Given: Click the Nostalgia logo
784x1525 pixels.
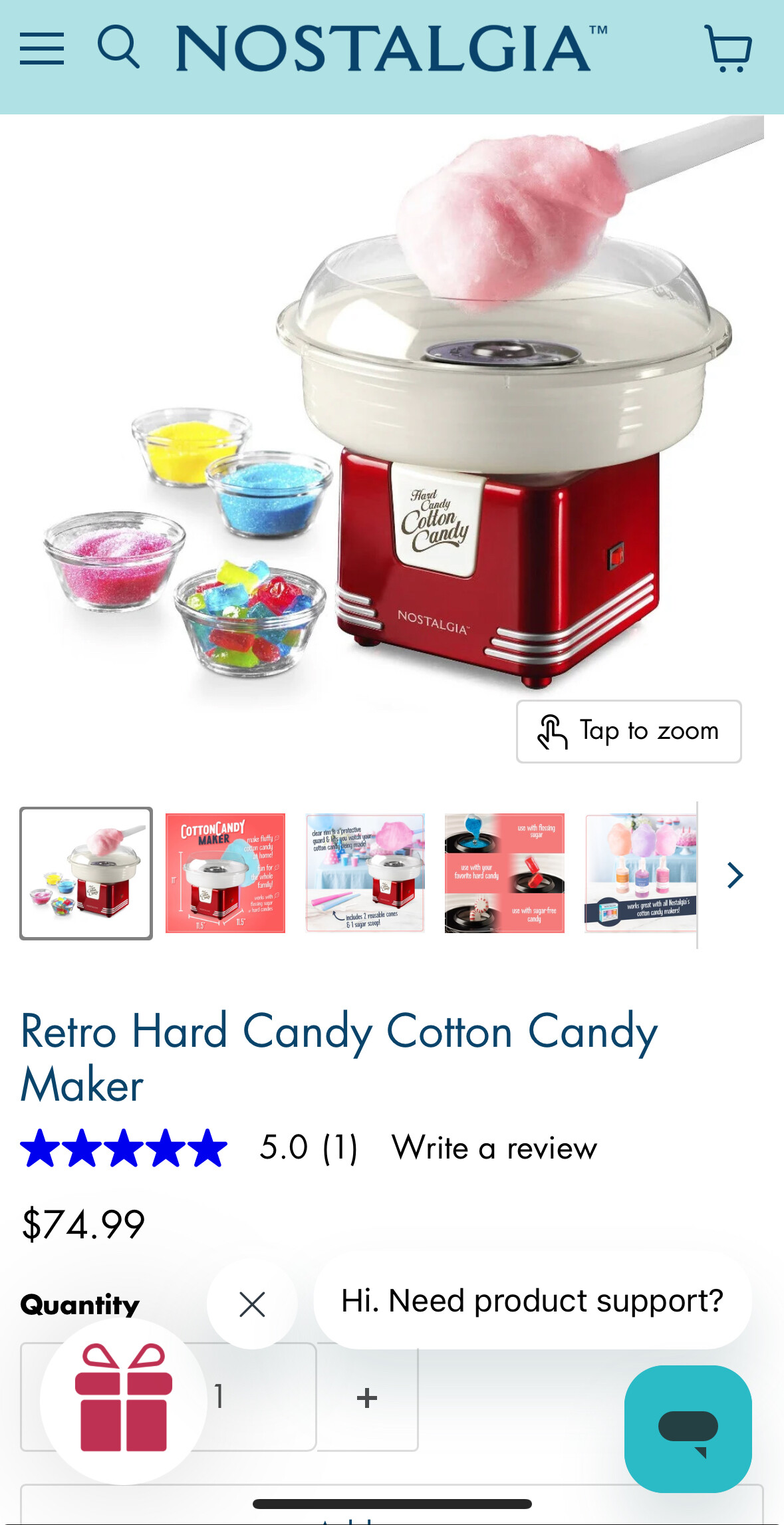Looking at the screenshot, I should (x=392, y=48).
